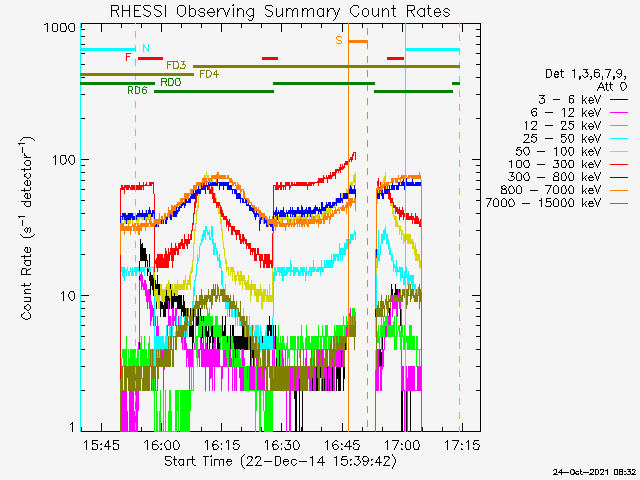Click the magenta legend line for 6-12 keV
Viewport: 640px width, 480px height.
(x=619, y=113)
